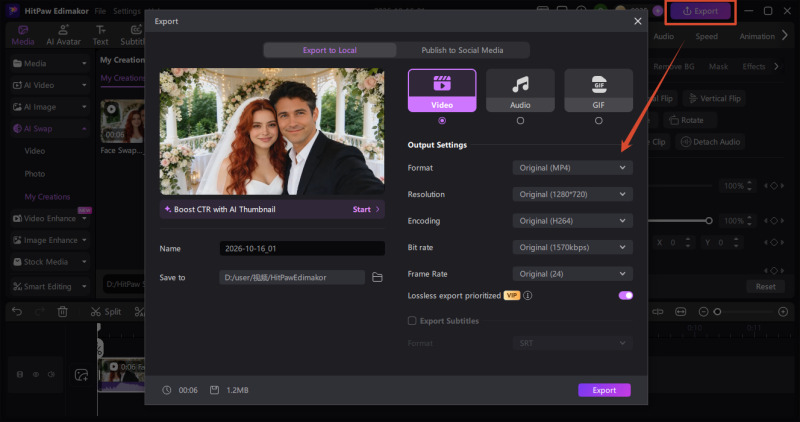Click the info icon beside the VIP badge
Viewport: 800px width, 422px height.
coord(528,295)
